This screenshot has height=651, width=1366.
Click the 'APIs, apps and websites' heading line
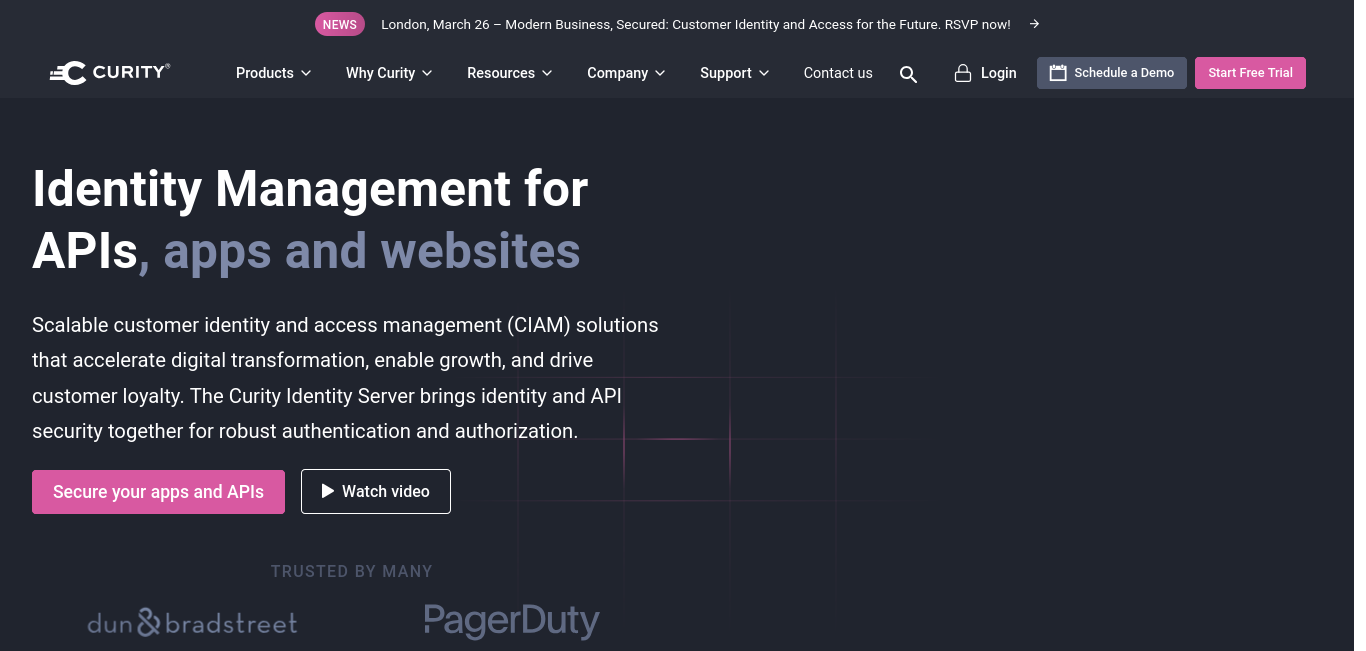point(306,251)
